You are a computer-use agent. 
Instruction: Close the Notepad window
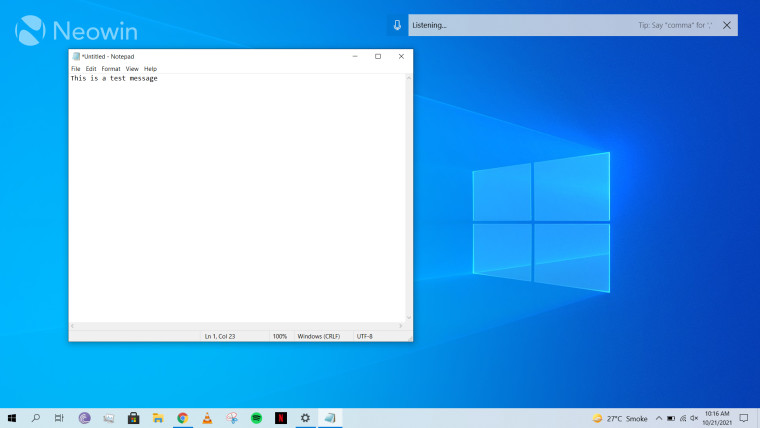(x=401, y=56)
